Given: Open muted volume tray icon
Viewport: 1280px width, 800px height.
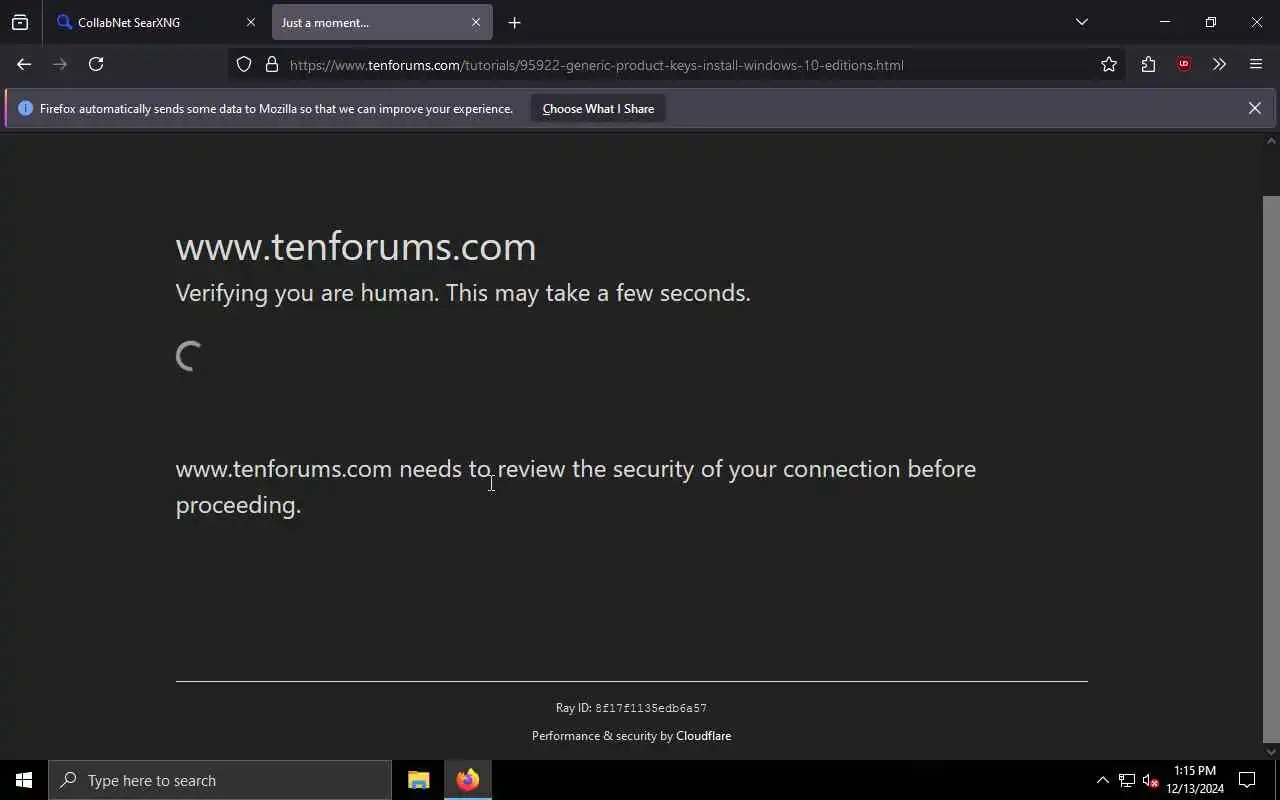Looking at the screenshot, I should point(1150,780).
